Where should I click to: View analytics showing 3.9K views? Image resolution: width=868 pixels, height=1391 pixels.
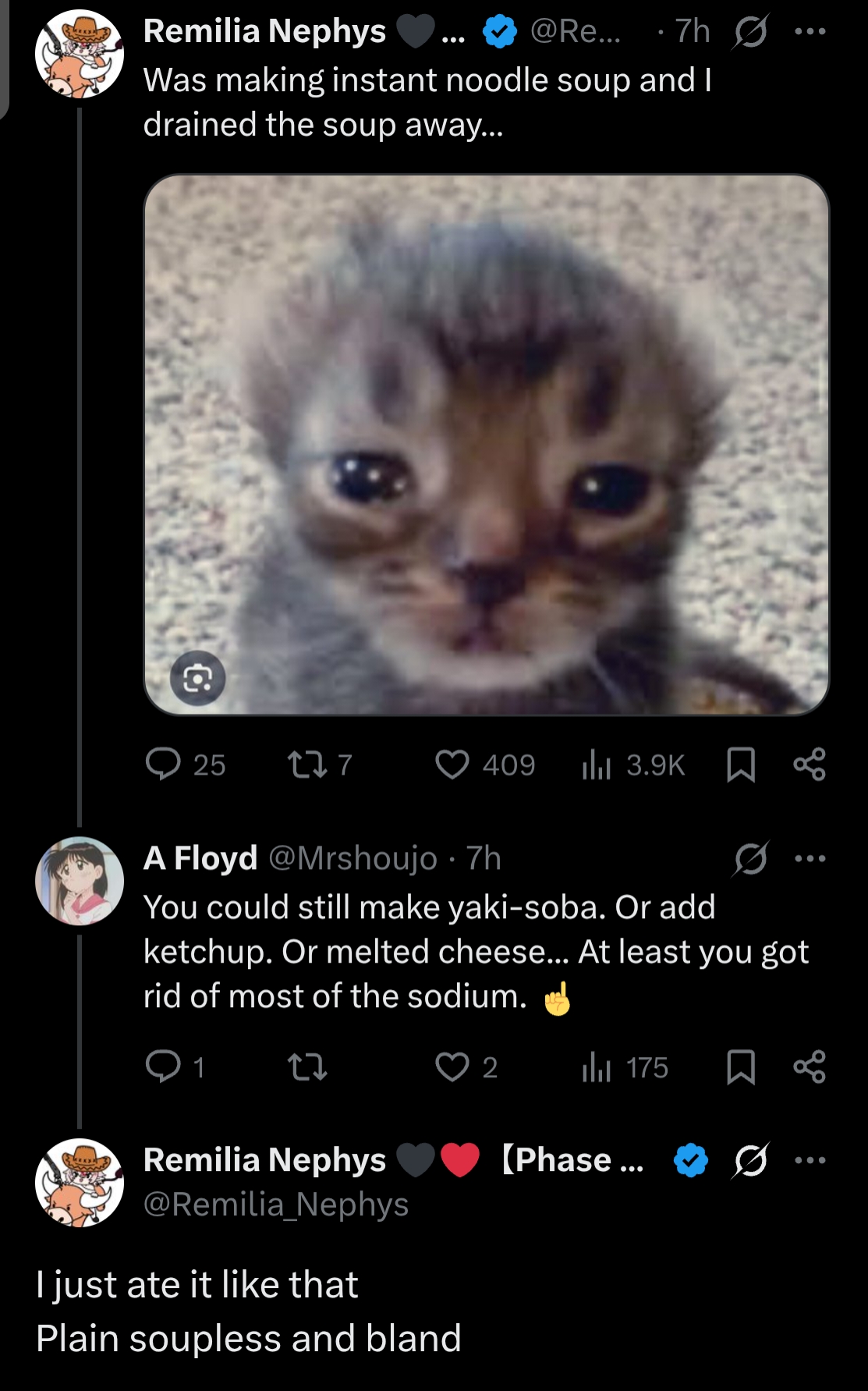[x=597, y=765]
